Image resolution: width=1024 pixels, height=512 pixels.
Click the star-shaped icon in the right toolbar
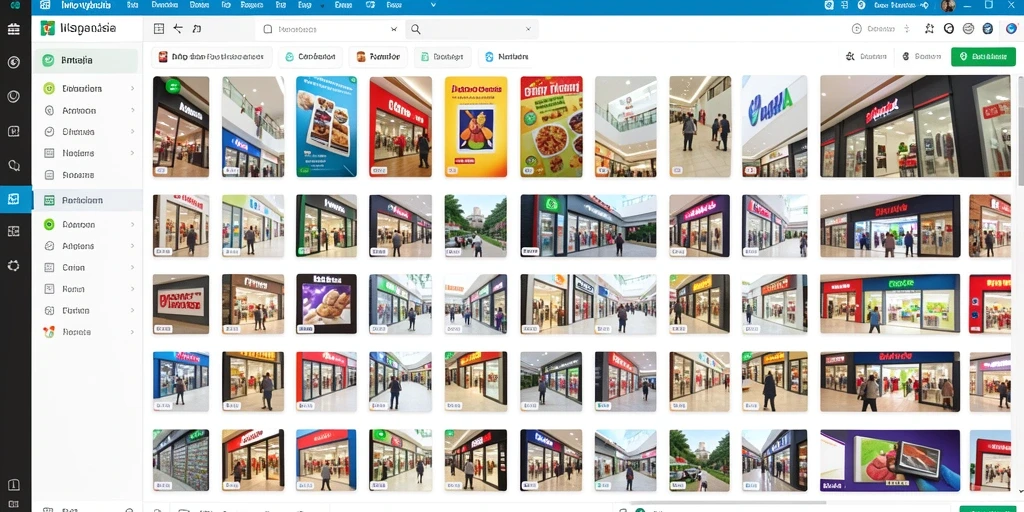[x=929, y=29]
